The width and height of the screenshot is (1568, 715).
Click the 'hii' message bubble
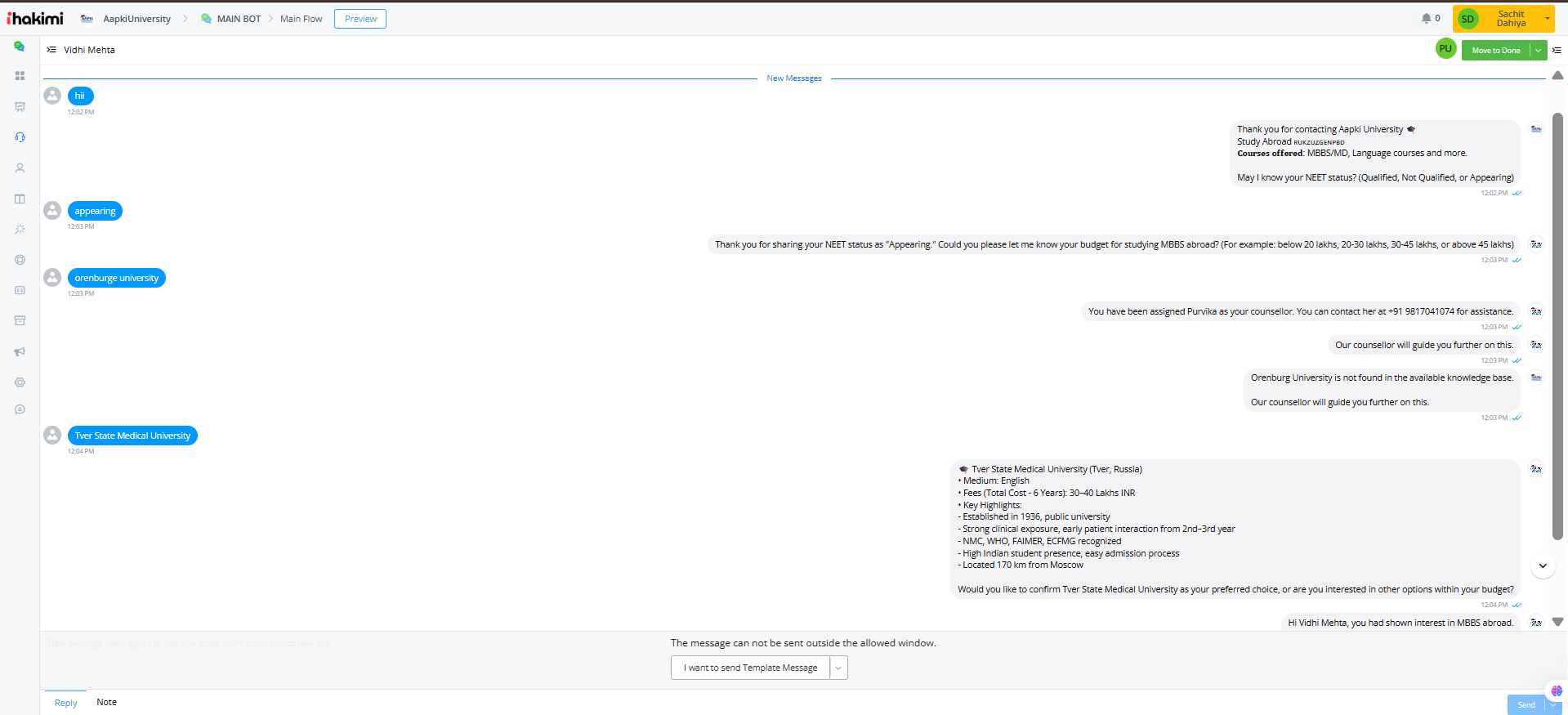pos(80,96)
